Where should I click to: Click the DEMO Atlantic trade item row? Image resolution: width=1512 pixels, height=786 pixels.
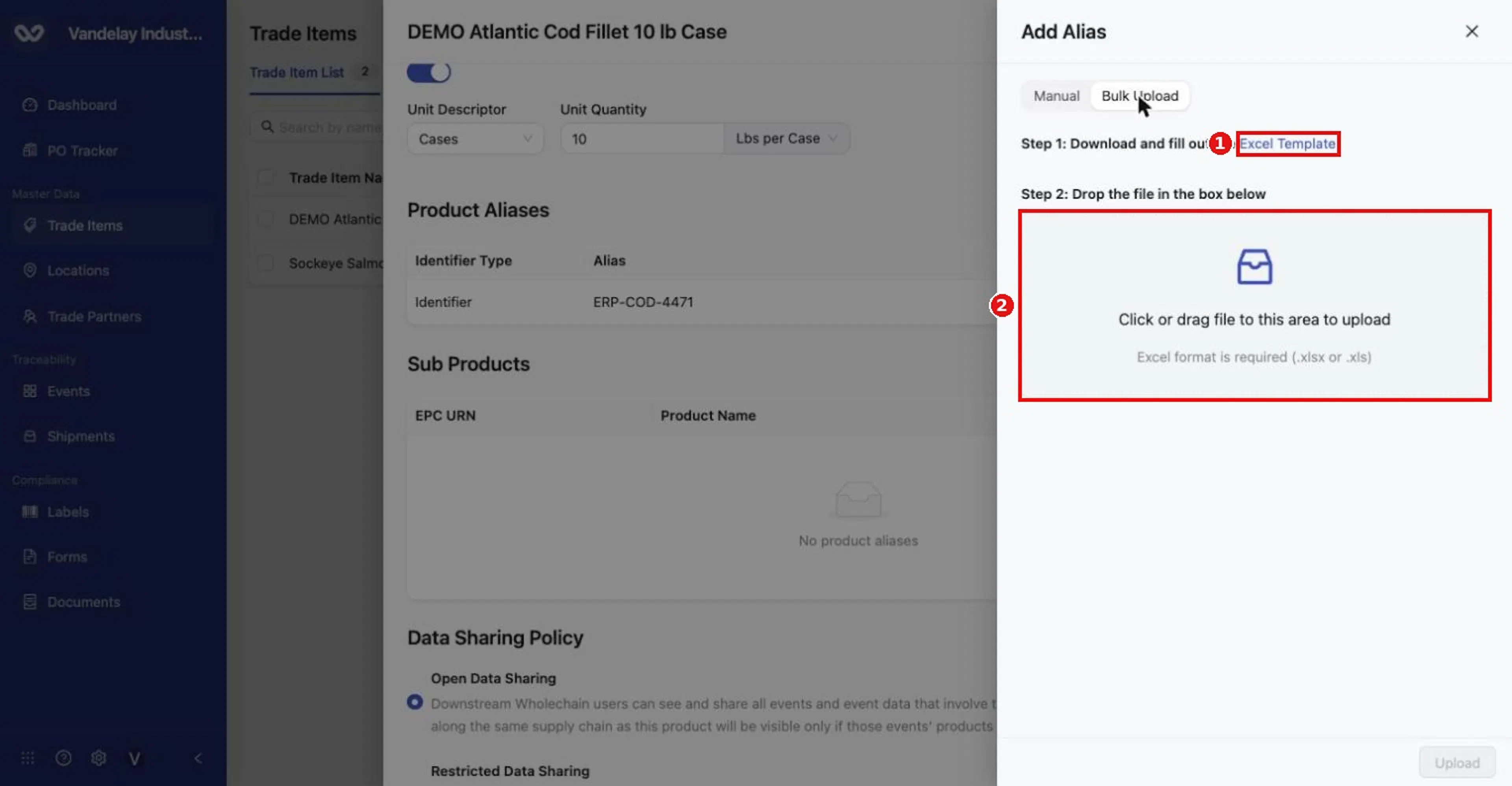click(317, 219)
